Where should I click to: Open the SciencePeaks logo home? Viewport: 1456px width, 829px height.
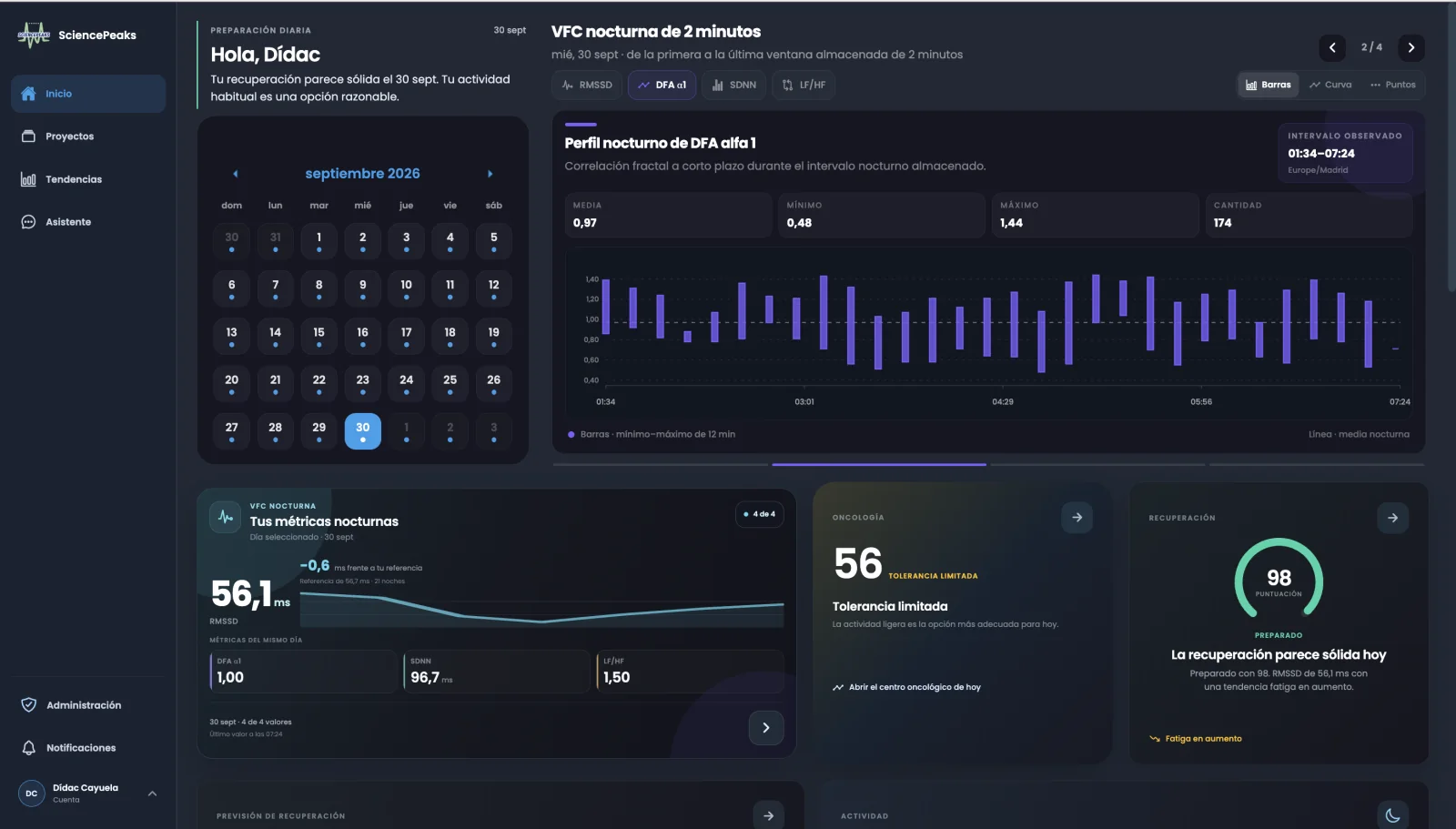76,35
